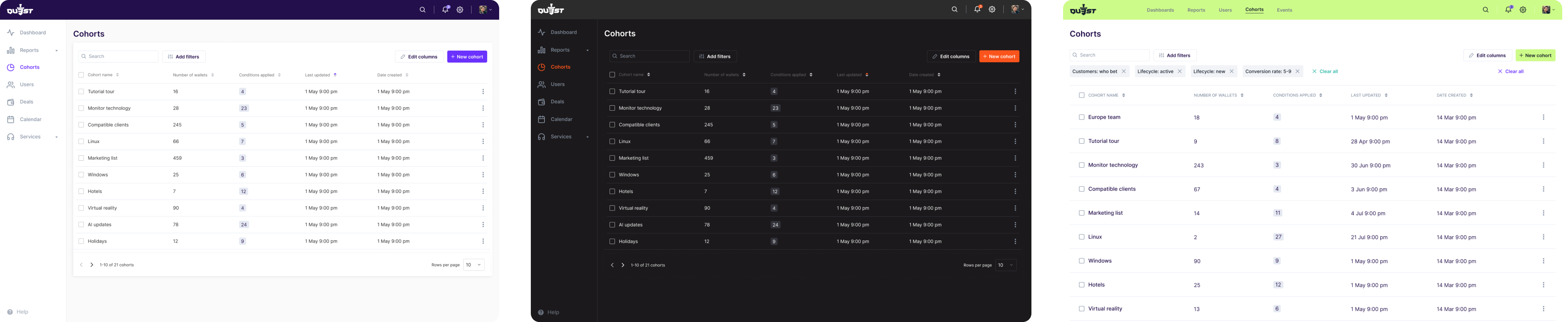Viewport: 1568px width, 322px height.
Task: Check Europe team row in green-header window
Action: coord(1082,118)
